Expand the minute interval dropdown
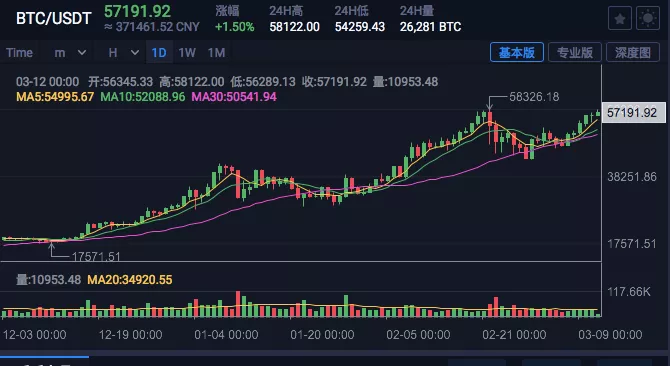Image resolution: width=670 pixels, height=366 pixels. pyautogui.click(x=70, y=53)
